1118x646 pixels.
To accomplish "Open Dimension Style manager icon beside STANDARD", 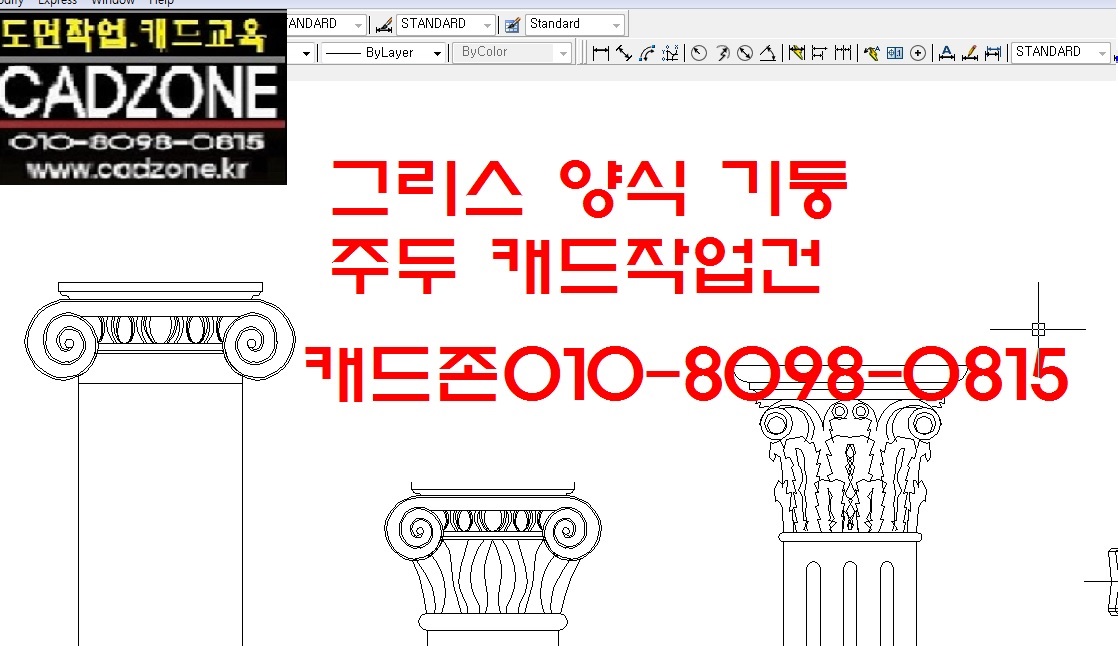I will [x=384, y=26].
